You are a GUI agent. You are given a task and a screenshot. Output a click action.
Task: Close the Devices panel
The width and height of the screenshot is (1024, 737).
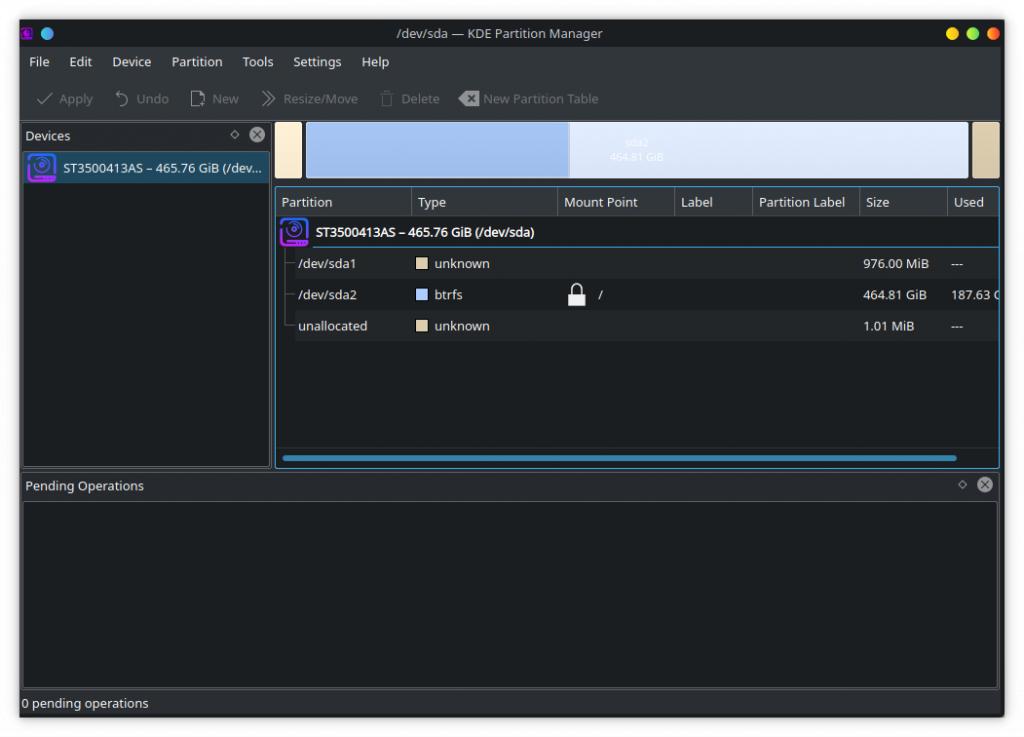(257, 135)
